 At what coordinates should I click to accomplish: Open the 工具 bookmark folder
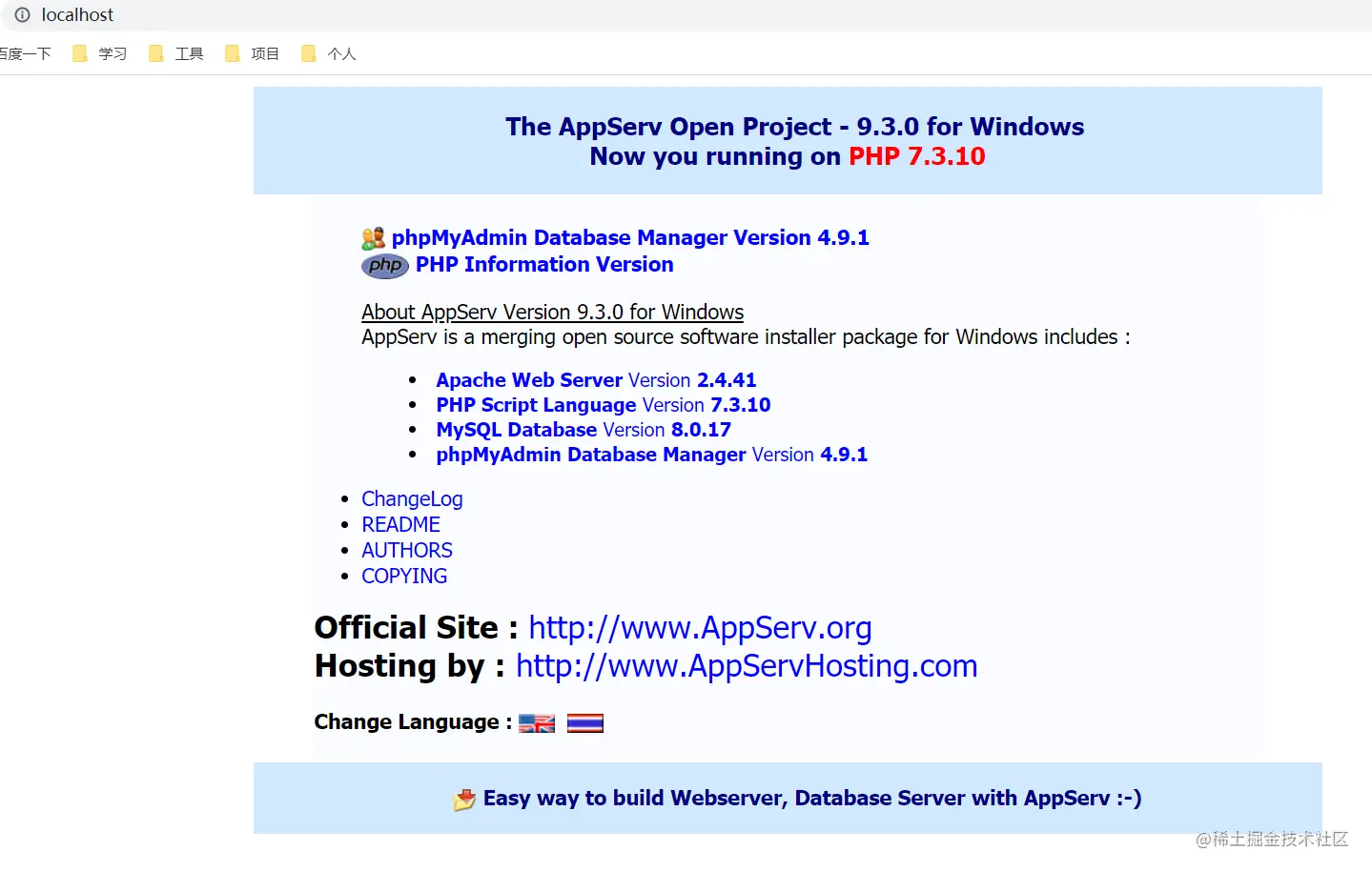pos(176,54)
